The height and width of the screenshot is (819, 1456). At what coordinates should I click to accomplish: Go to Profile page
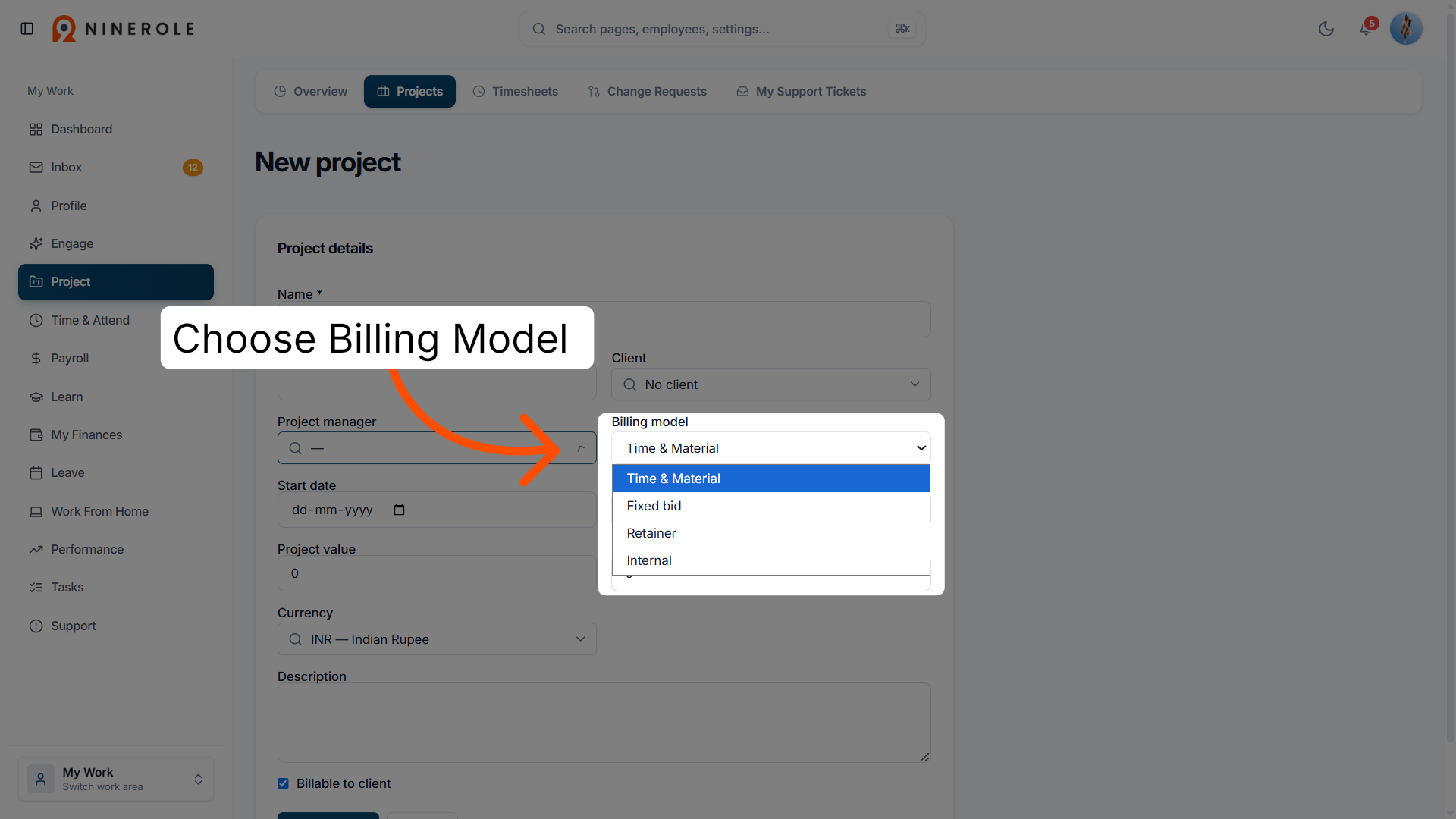coord(116,206)
